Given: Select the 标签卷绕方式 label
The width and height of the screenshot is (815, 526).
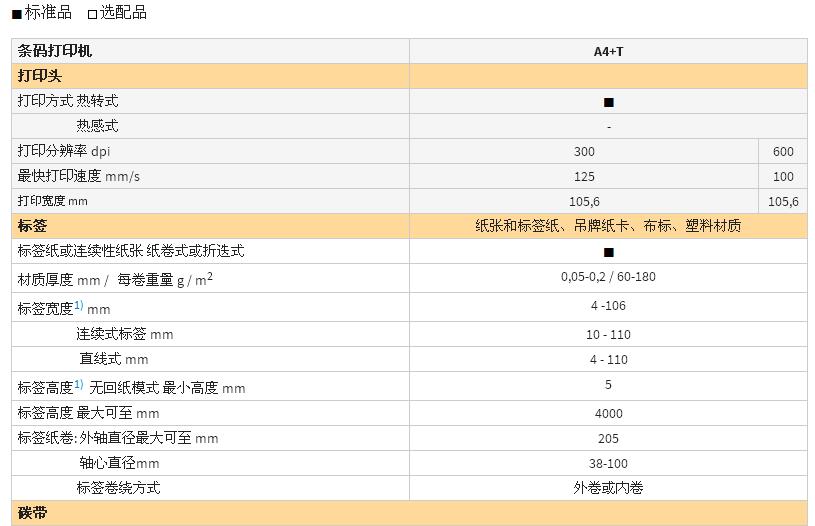Looking at the screenshot, I should pyautogui.click(x=118, y=488).
